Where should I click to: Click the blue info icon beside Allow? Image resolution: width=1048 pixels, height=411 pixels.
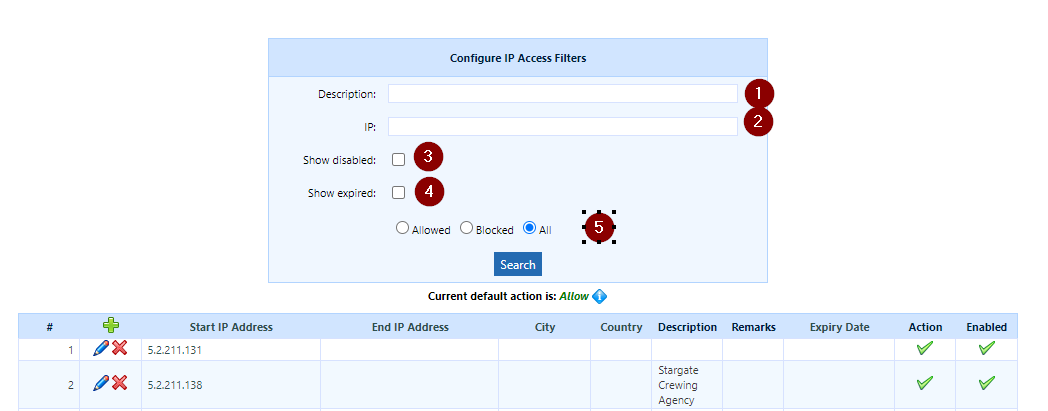coord(600,296)
